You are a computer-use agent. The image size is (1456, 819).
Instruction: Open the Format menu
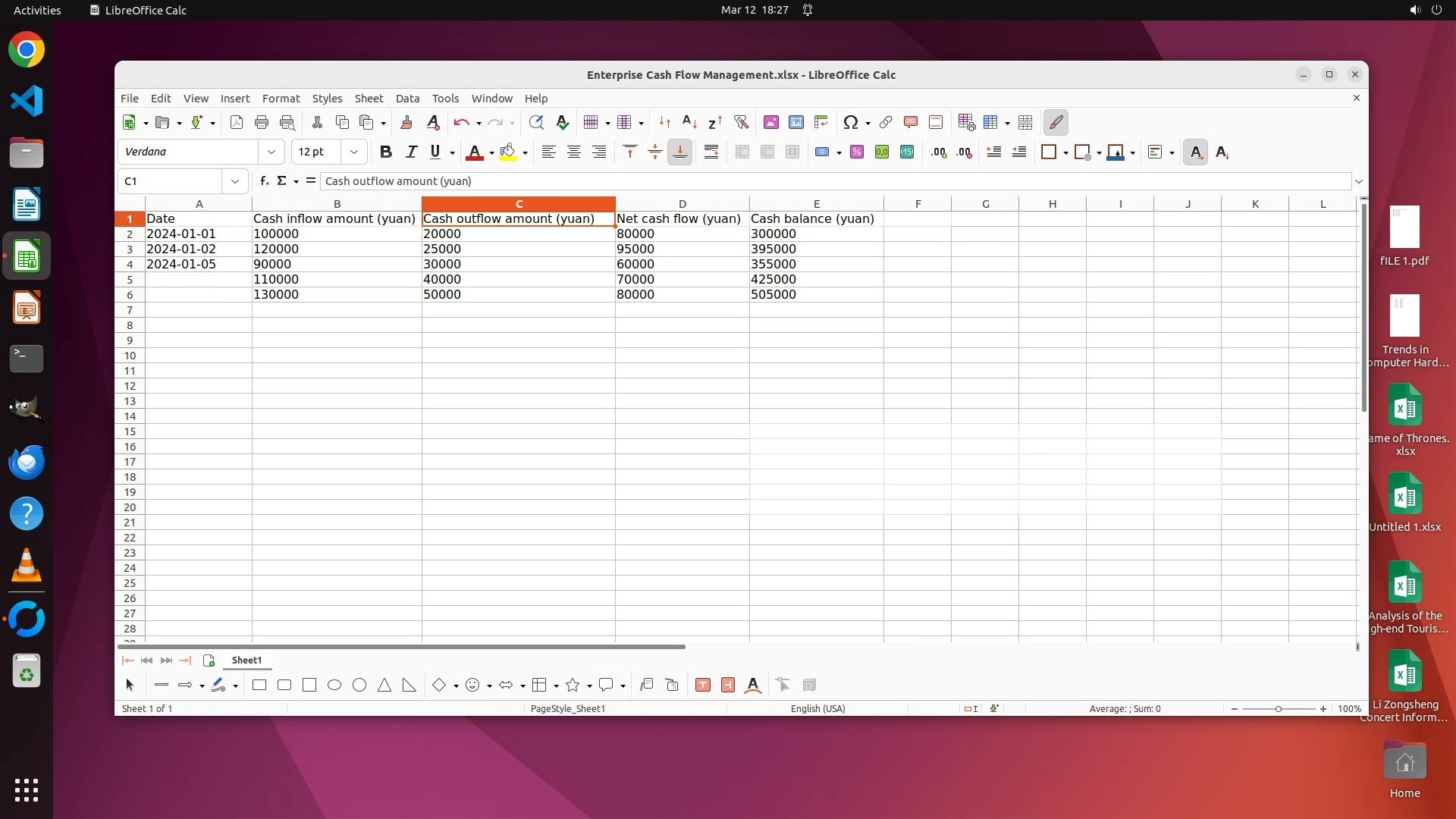pos(281,99)
